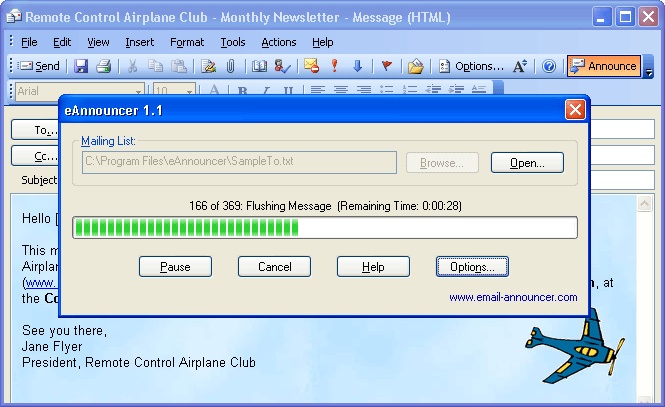This screenshot has height=407, width=665.
Task: Apply numbered list formatting
Action: [x=410, y=90]
